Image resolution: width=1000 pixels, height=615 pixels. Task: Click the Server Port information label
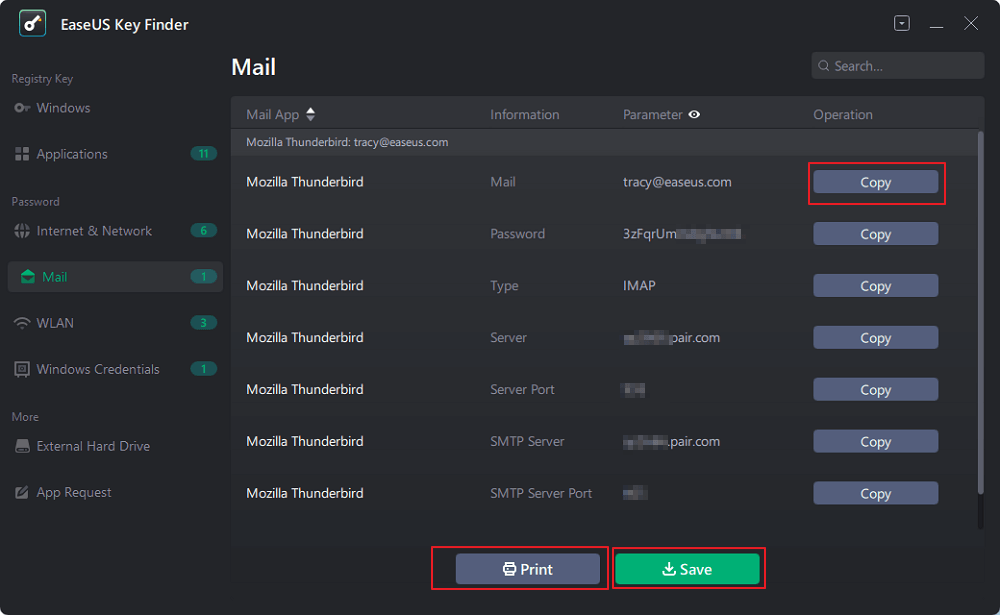pos(522,390)
